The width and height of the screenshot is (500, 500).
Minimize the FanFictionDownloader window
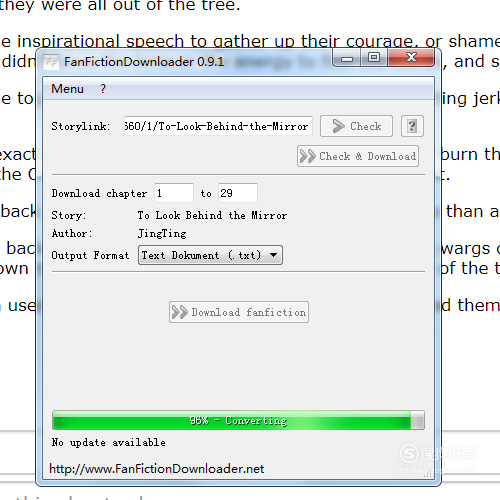(x=347, y=58)
